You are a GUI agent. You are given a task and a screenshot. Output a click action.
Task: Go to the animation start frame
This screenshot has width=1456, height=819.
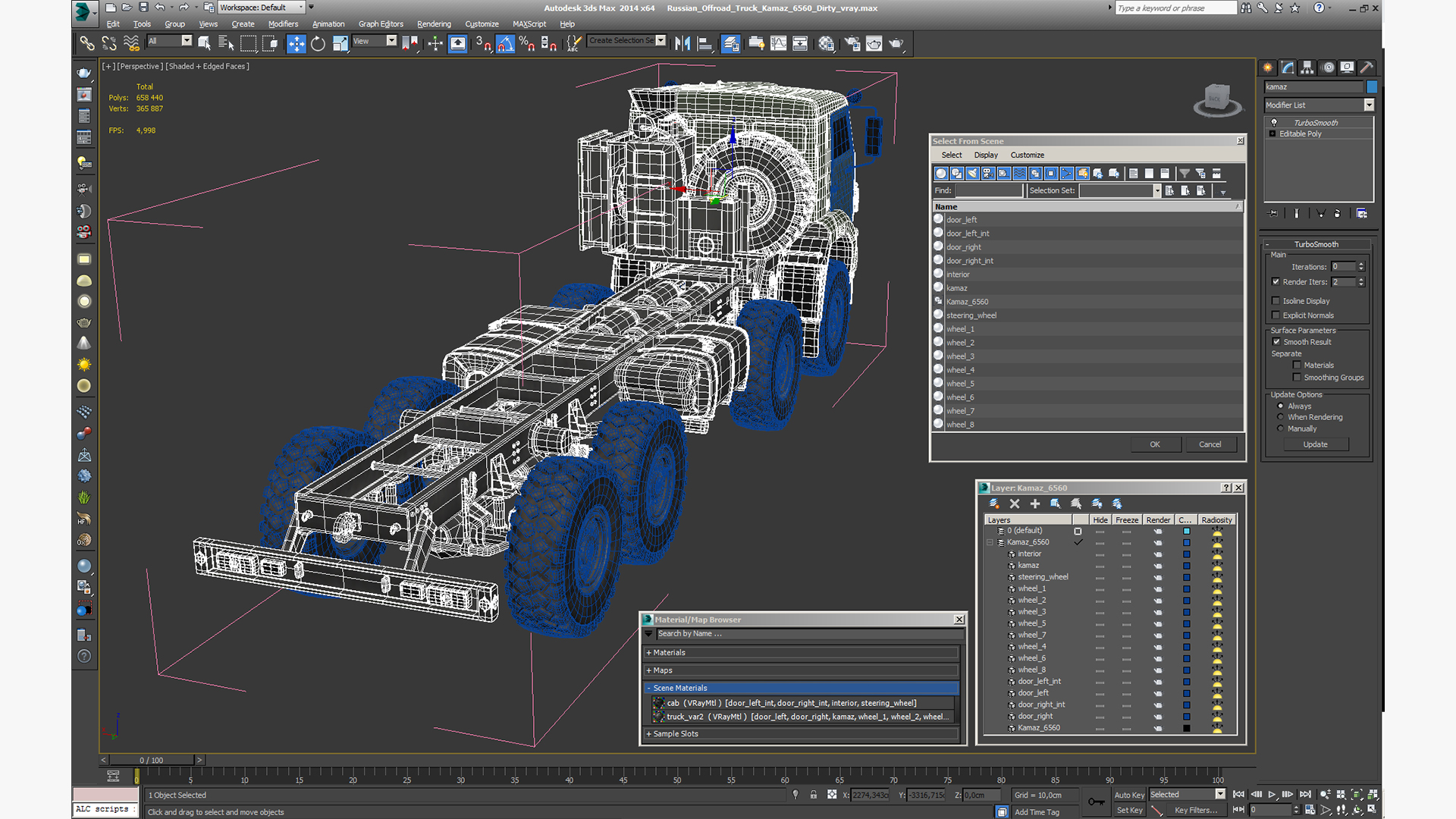point(1238,795)
